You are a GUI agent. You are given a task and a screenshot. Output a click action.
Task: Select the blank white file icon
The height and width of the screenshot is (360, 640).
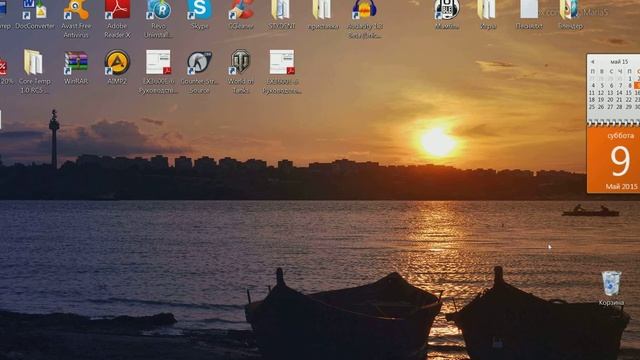click(529, 14)
